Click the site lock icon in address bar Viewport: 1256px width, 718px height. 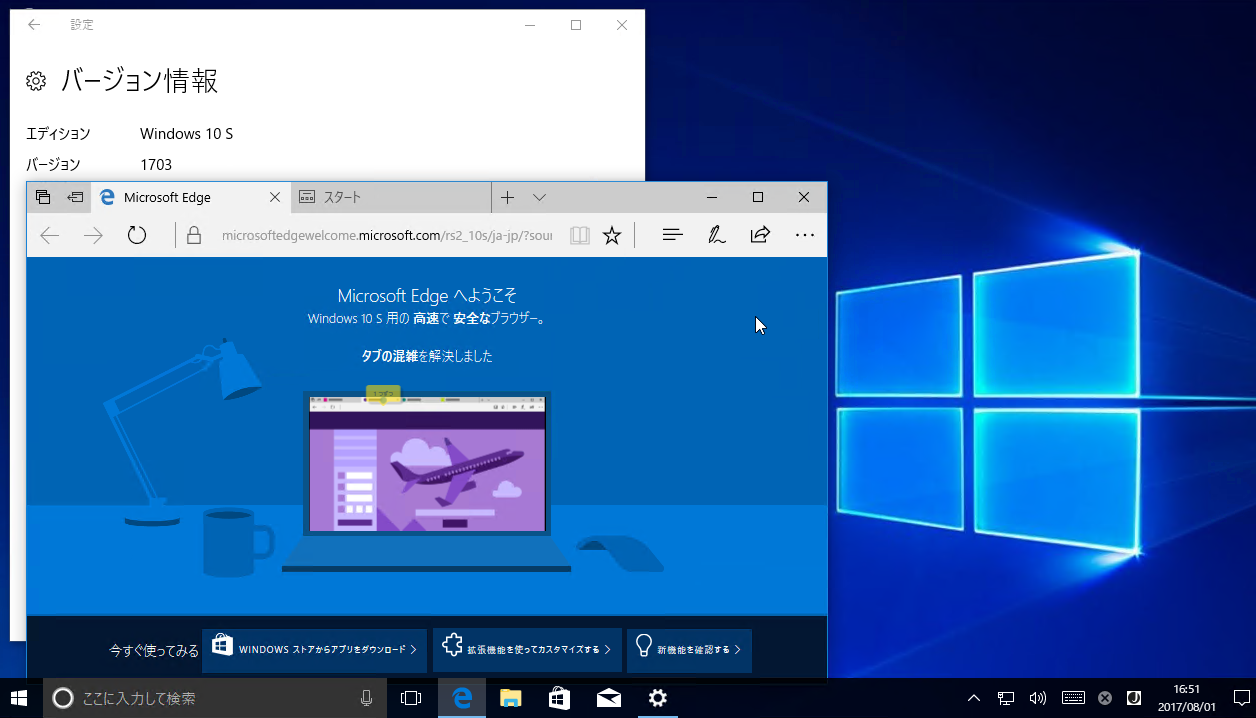coord(195,235)
